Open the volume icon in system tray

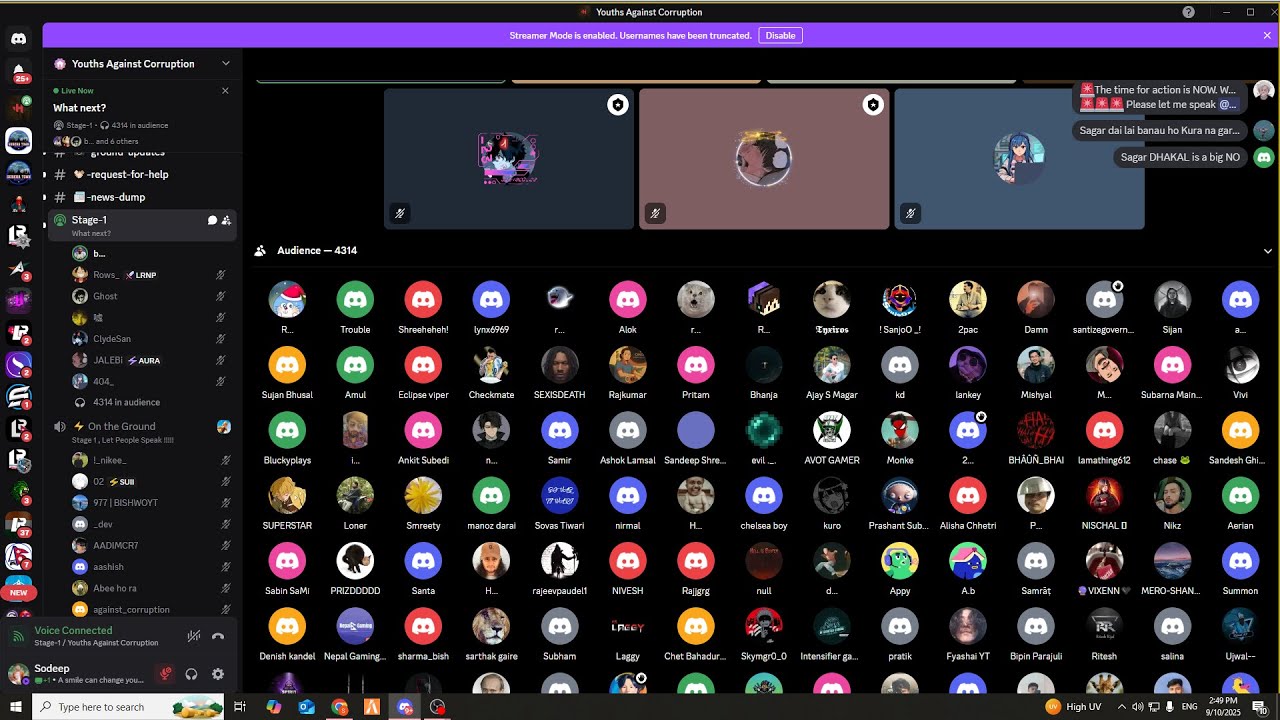click(1137, 707)
